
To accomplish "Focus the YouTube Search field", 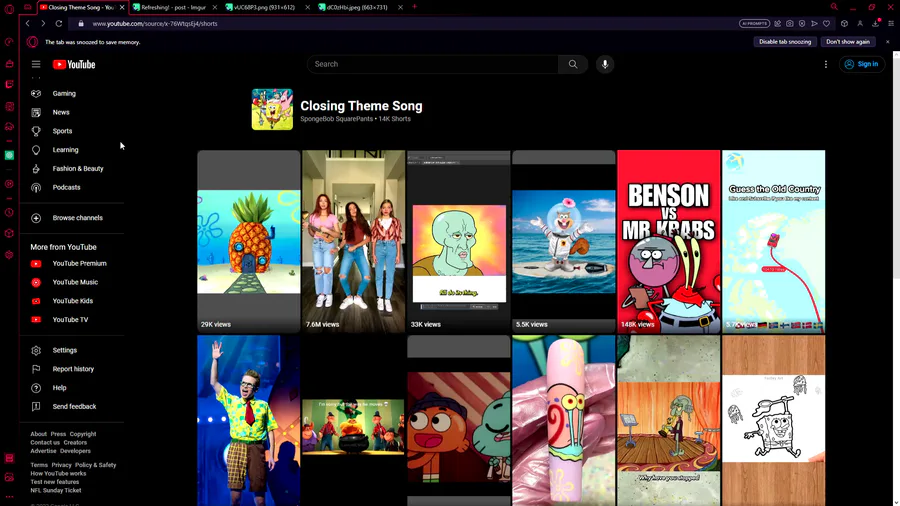I will (433, 64).
